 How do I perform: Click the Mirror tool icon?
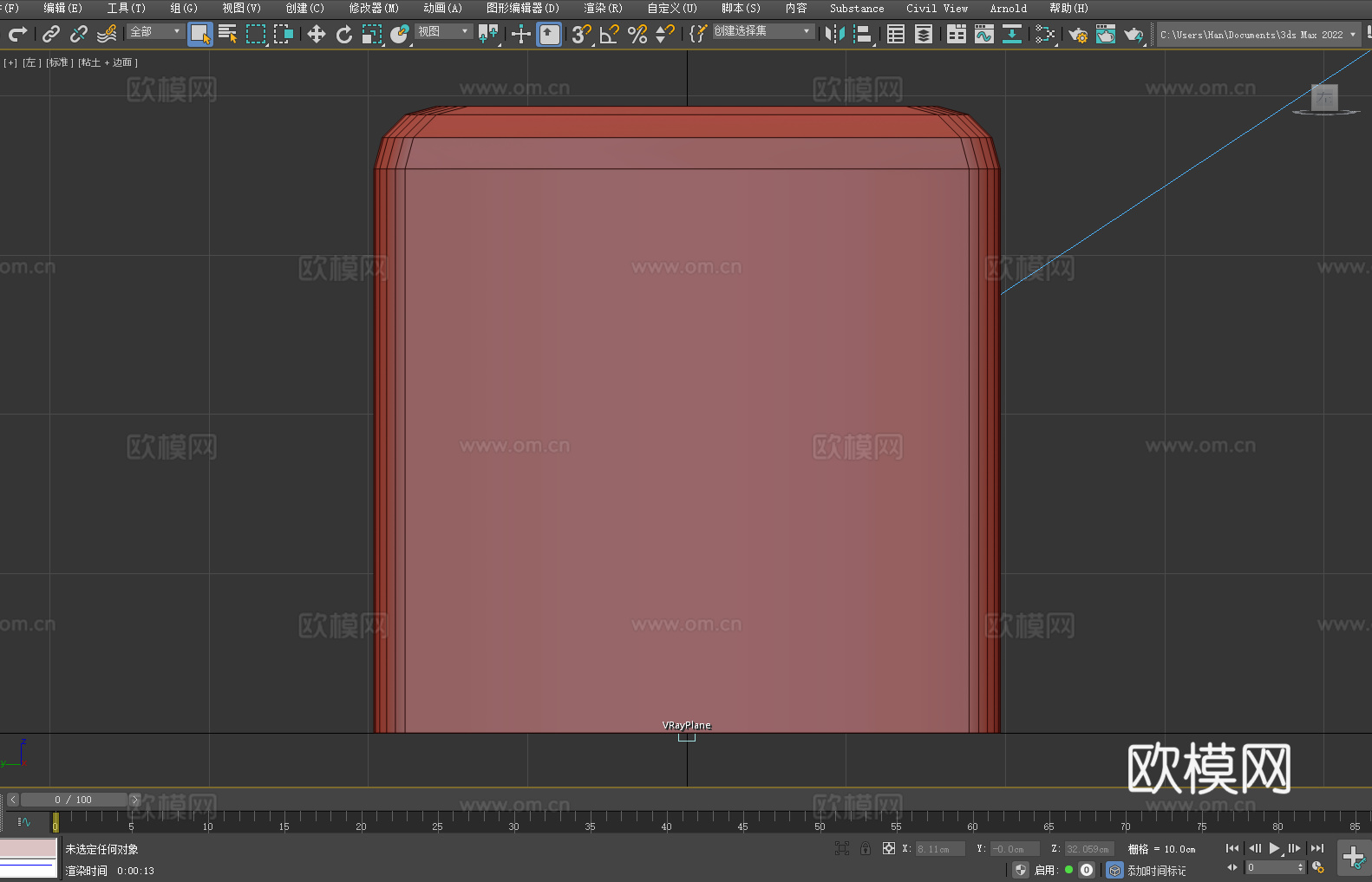click(x=835, y=34)
